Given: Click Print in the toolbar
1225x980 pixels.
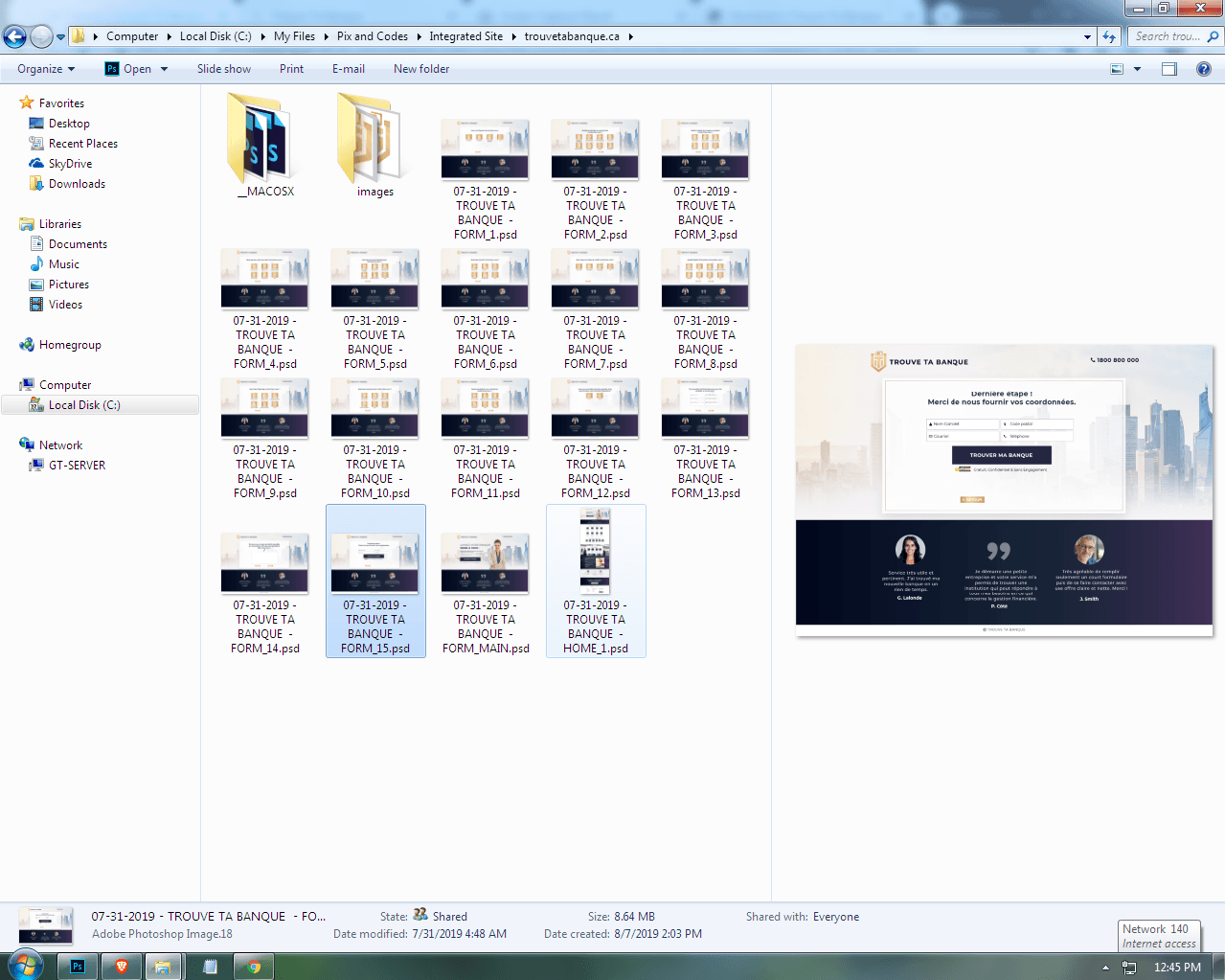Looking at the screenshot, I should coord(291,69).
